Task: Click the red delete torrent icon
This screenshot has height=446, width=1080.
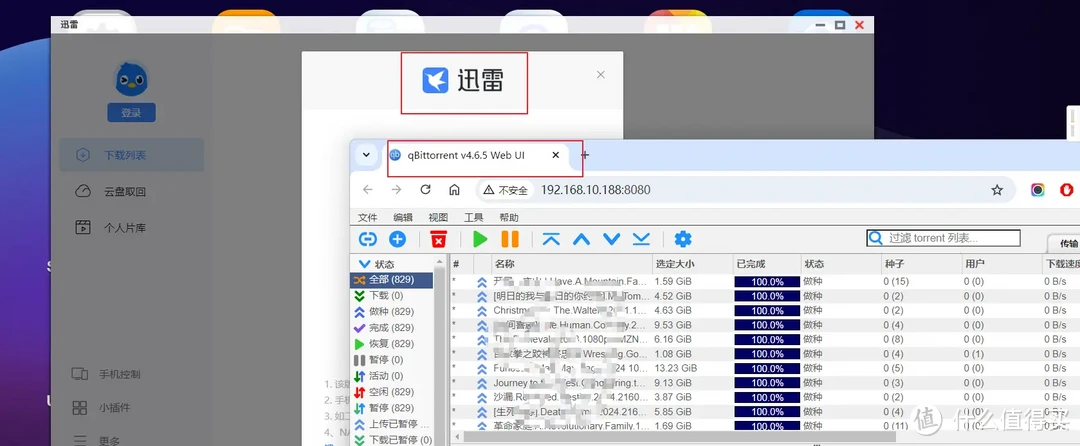Action: [x=438, y=239]
